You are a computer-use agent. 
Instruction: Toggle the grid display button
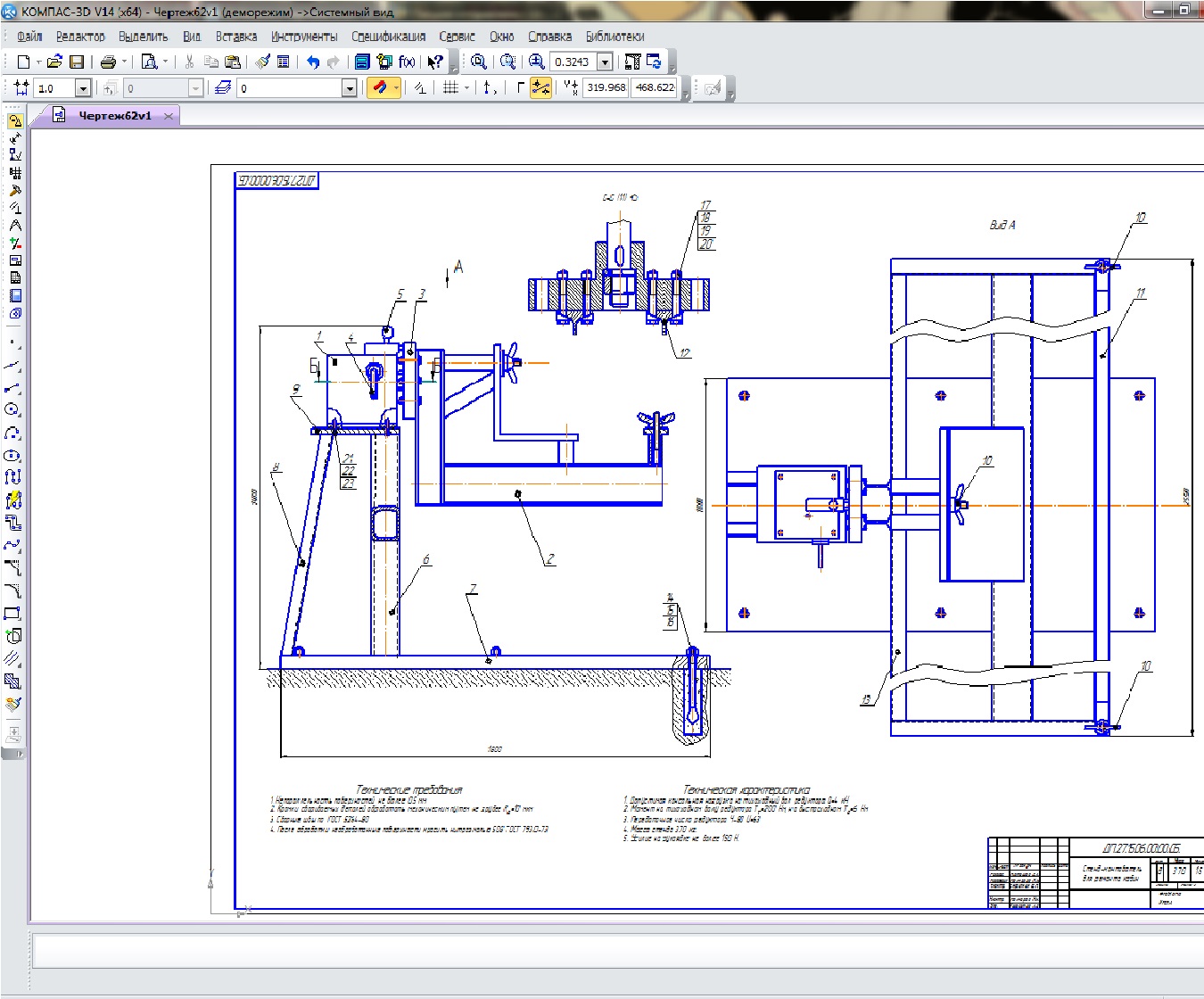coord(450,87)
